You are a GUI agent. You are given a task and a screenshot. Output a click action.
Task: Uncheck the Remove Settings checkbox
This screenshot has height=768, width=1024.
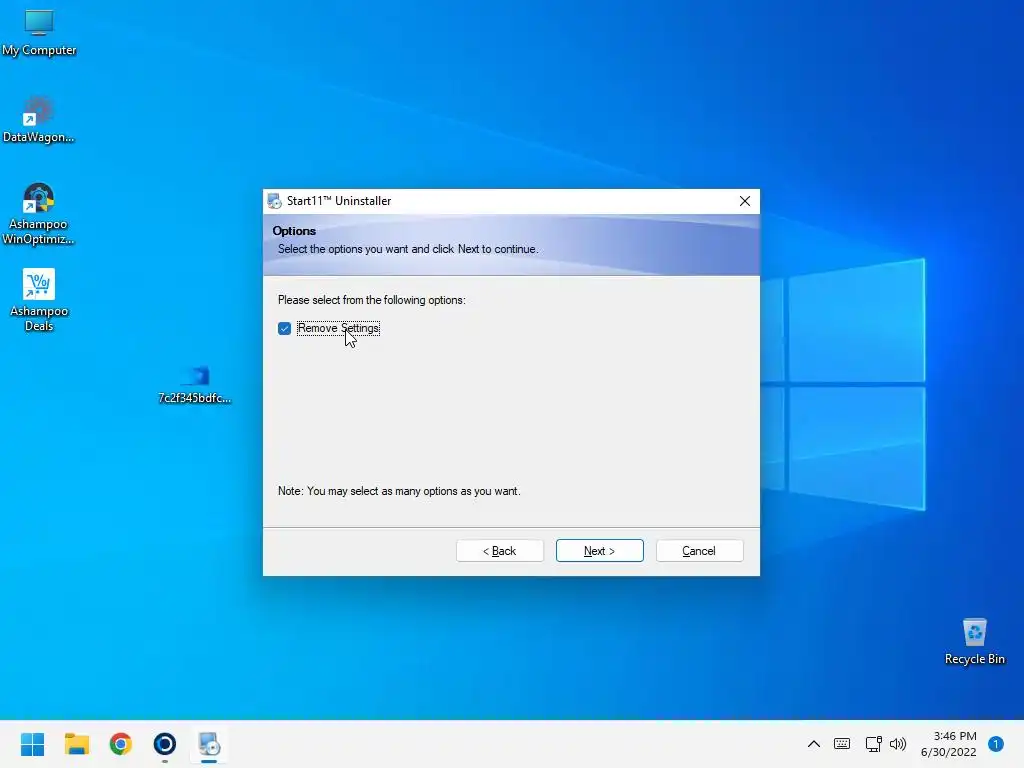tap(284, 328)
